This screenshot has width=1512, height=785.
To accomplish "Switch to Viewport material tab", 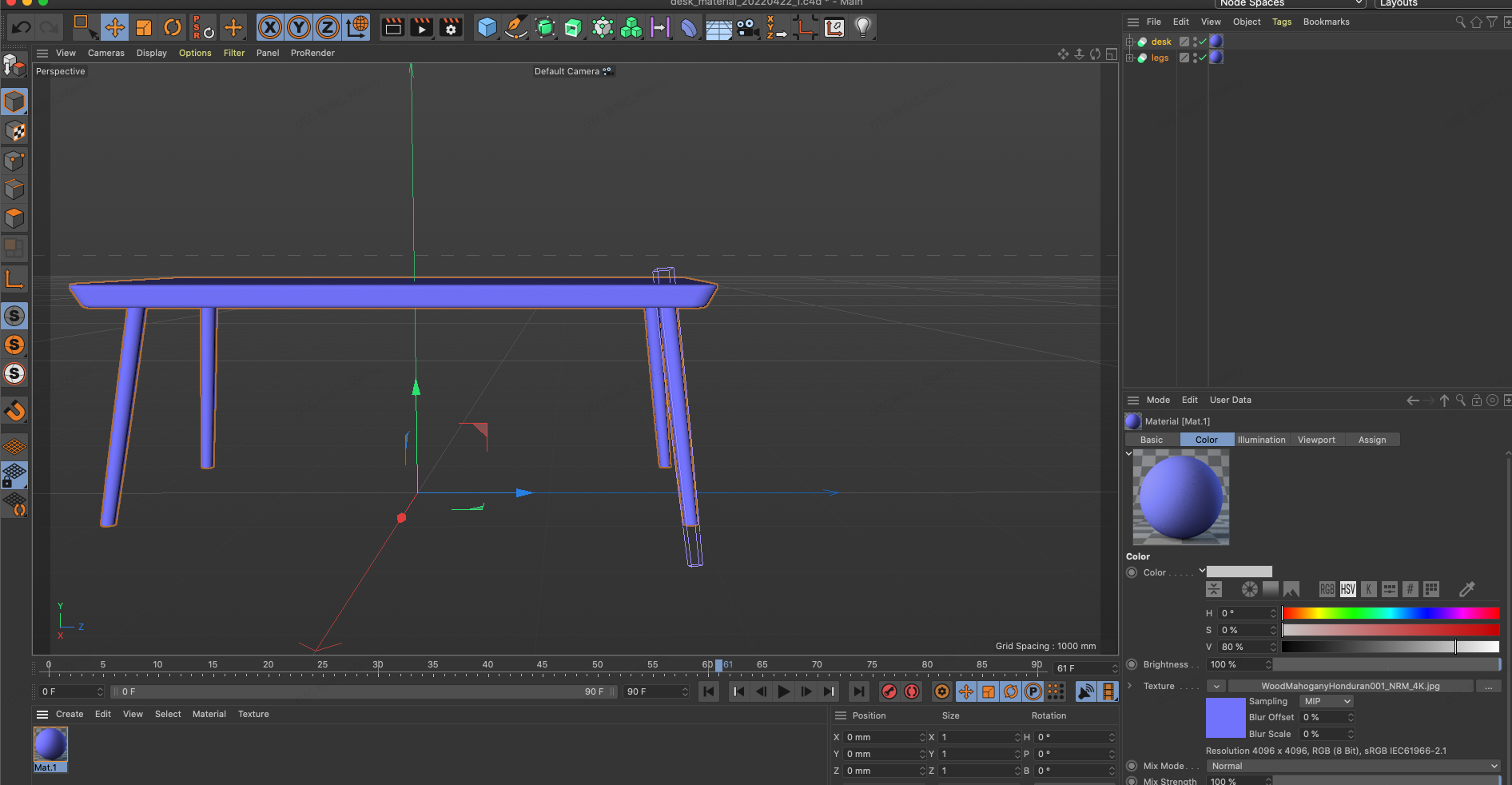I will (x=1316, y=440).
